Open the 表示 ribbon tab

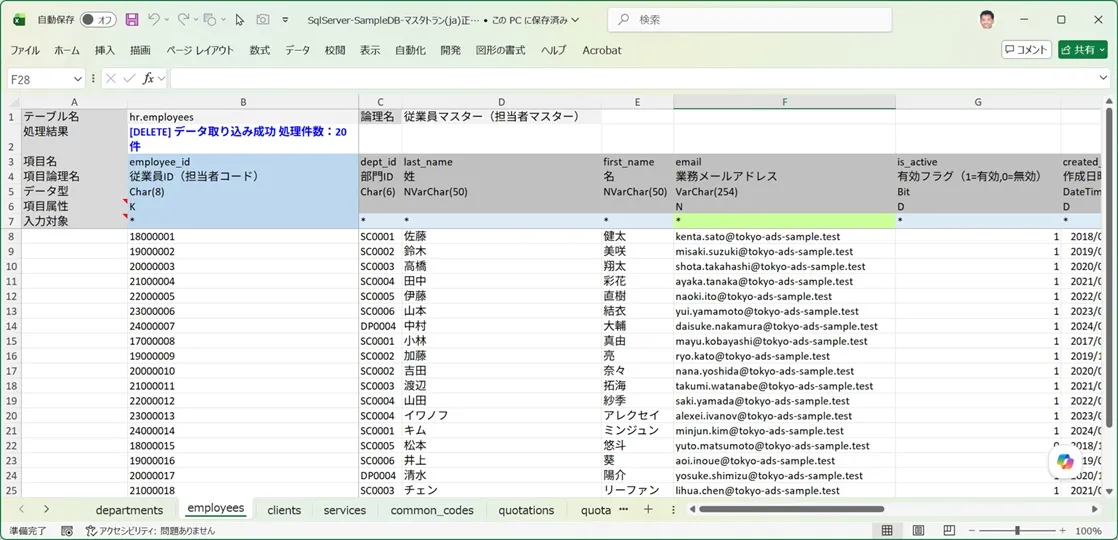pyautogui.click(x=370, y=51)
